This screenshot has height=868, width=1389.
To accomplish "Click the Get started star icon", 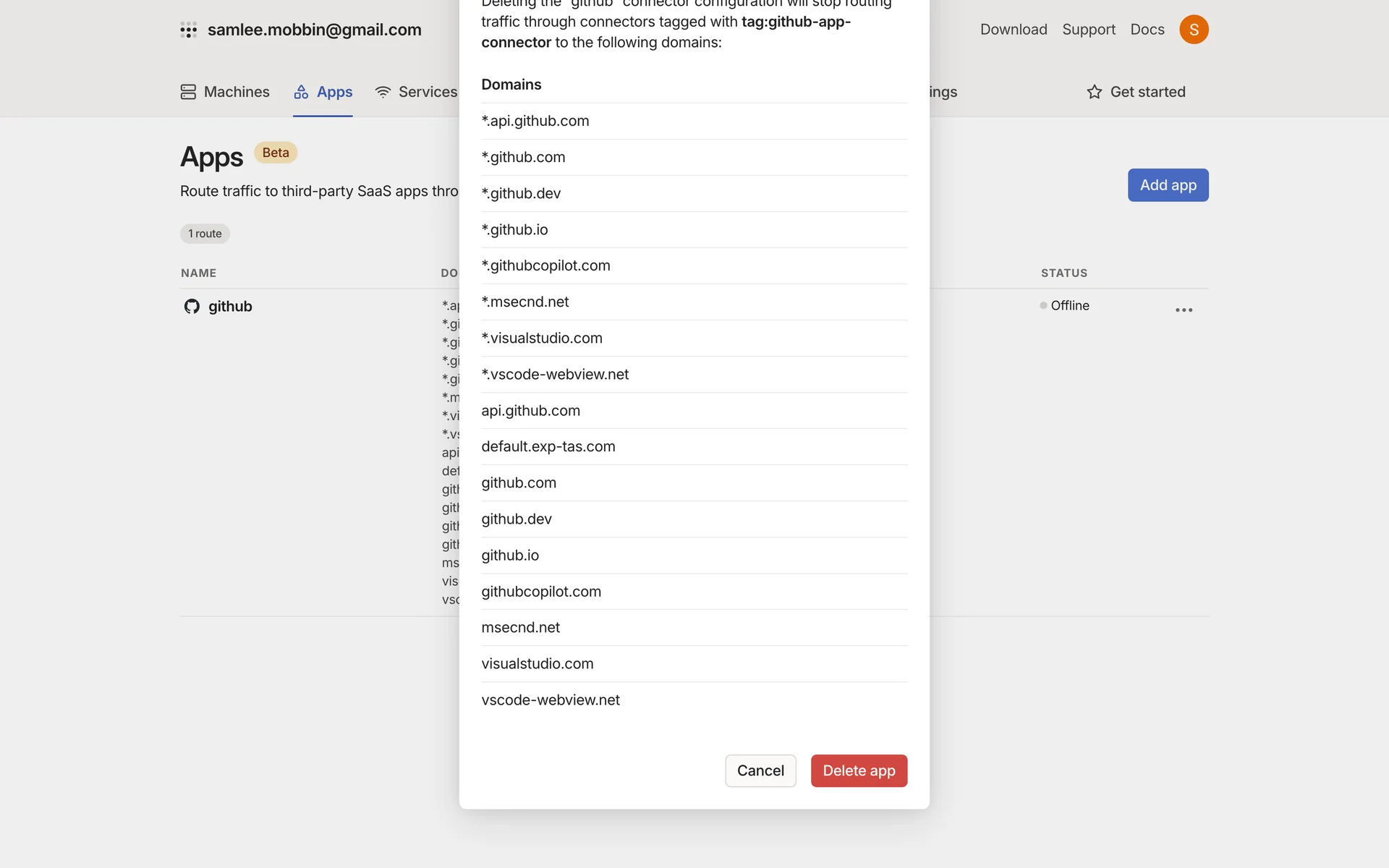I will (1094, 92).
